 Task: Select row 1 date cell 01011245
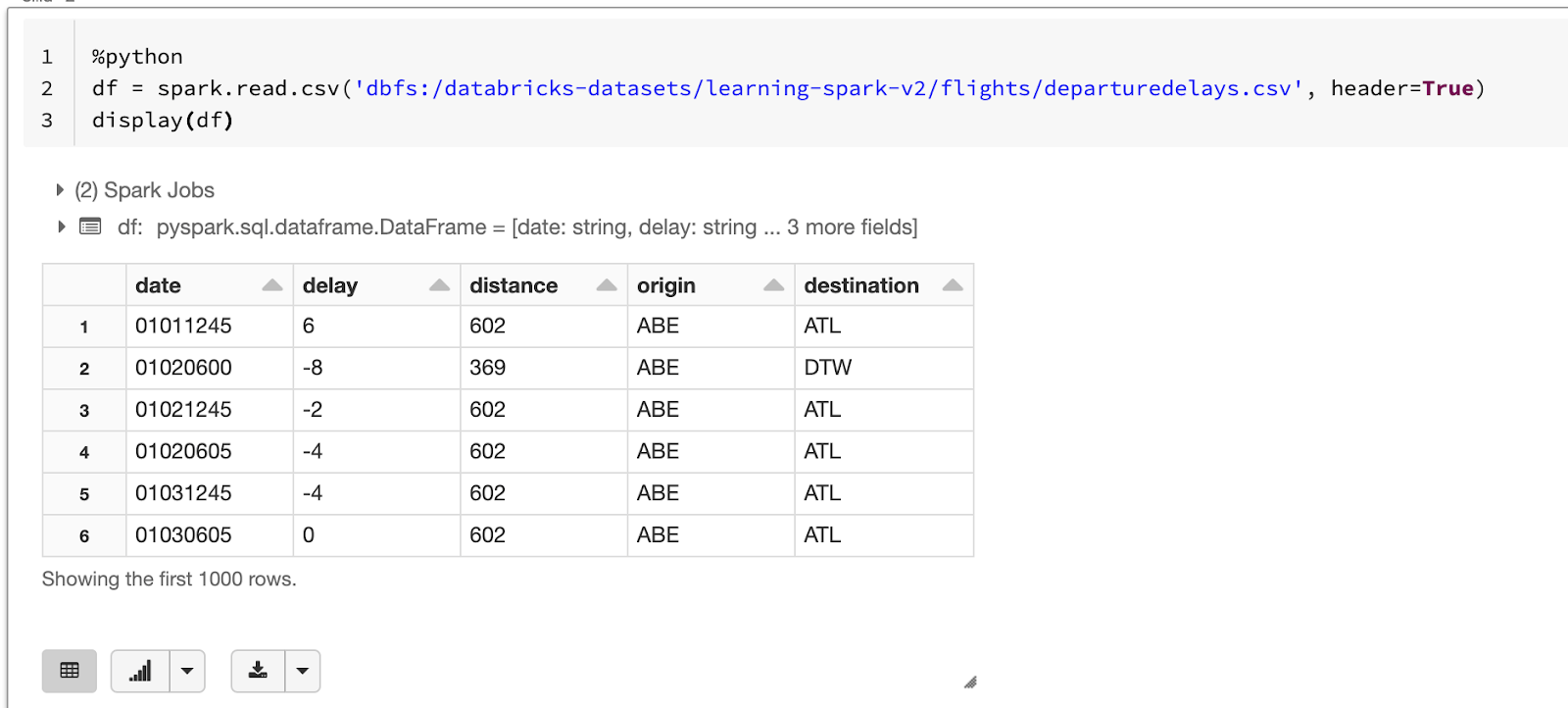(x=183, y=326)
